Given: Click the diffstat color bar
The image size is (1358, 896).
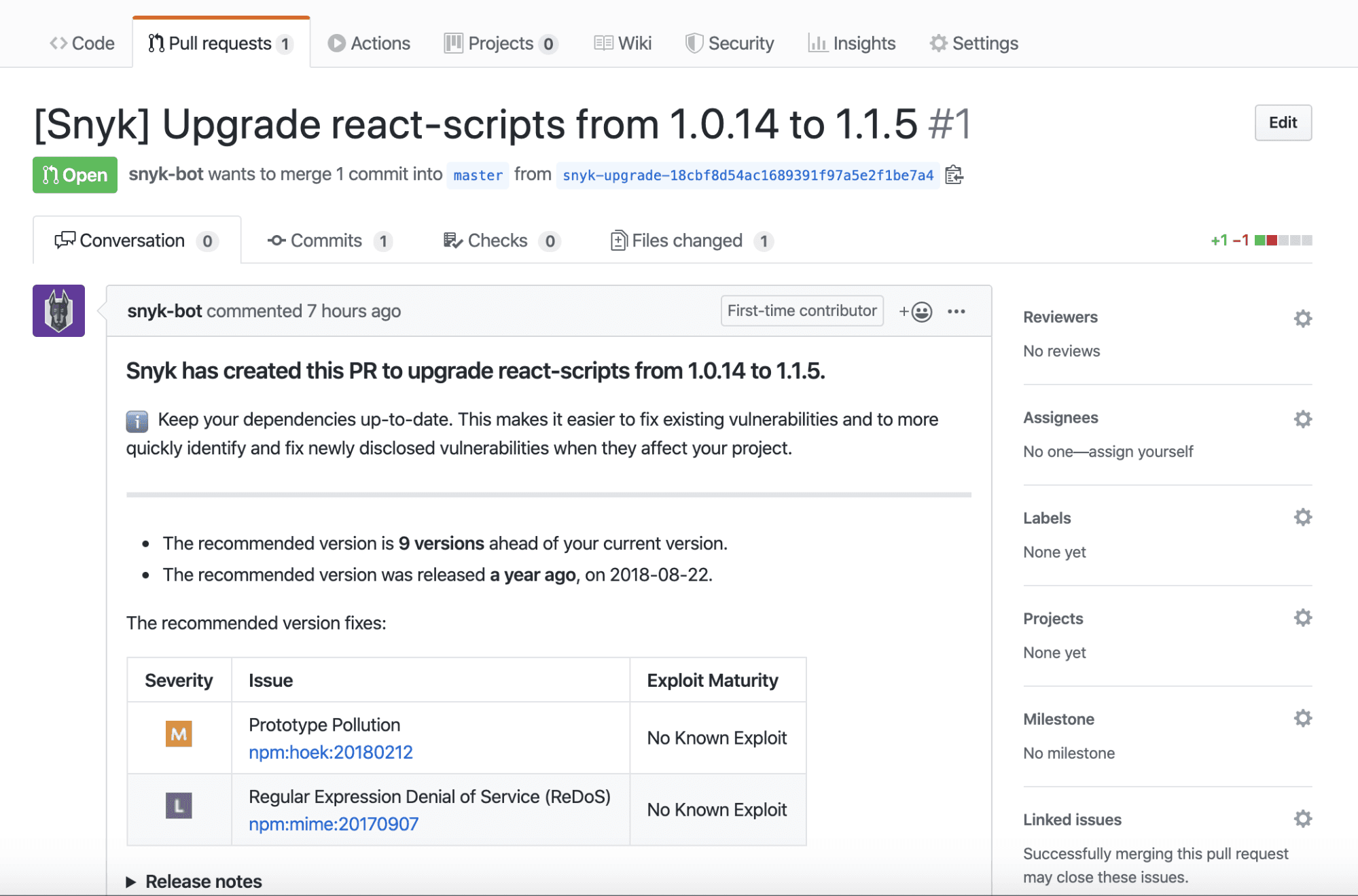Looking at the screenshot, I should pos(1283,240).
